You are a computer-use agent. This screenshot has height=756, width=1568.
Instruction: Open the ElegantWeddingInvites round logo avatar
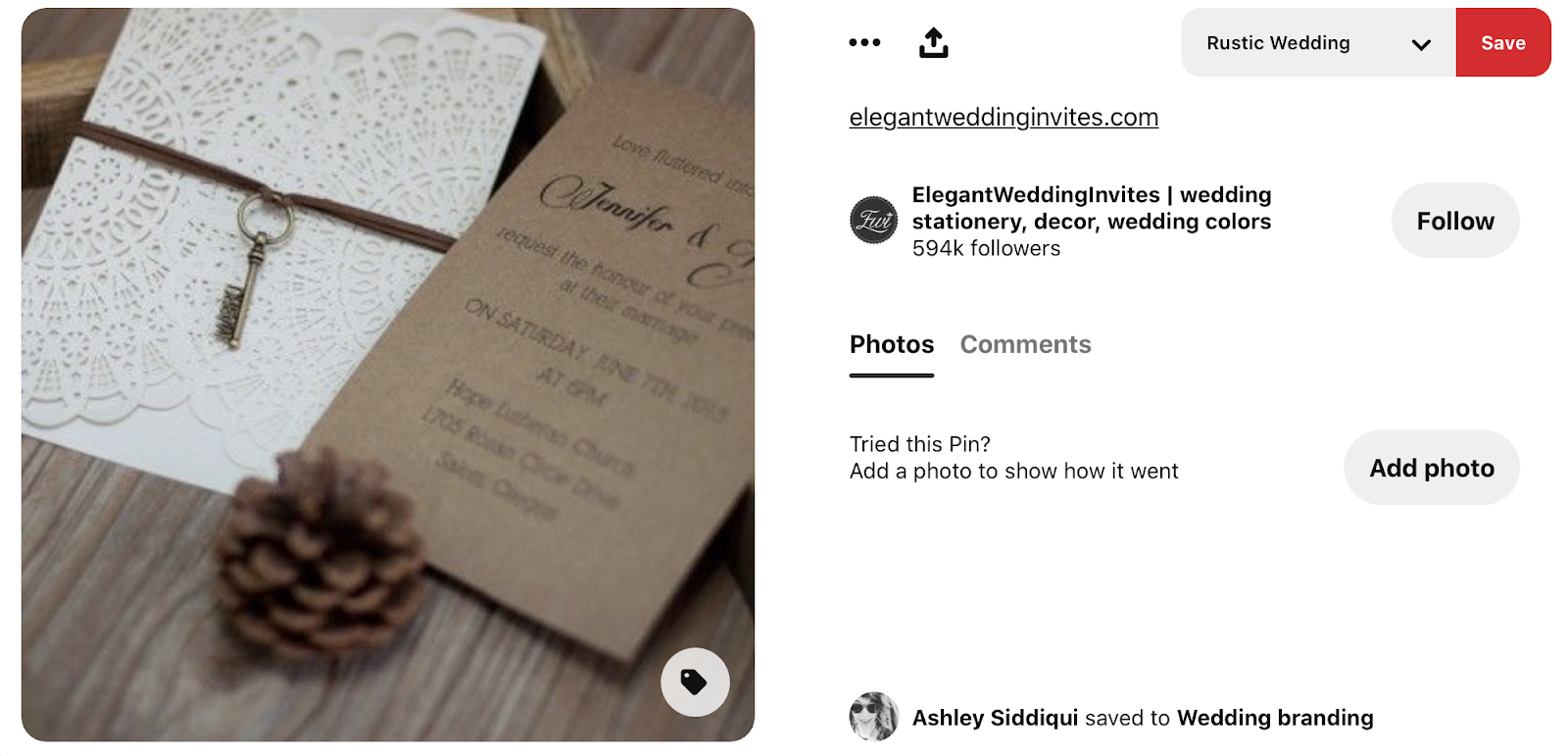click(873, 221)
